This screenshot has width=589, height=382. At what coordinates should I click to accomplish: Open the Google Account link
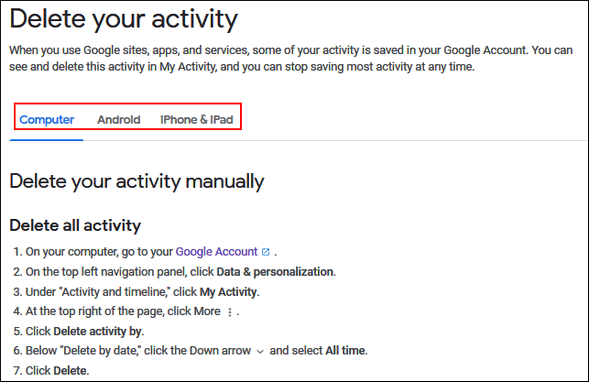[216, 251]
